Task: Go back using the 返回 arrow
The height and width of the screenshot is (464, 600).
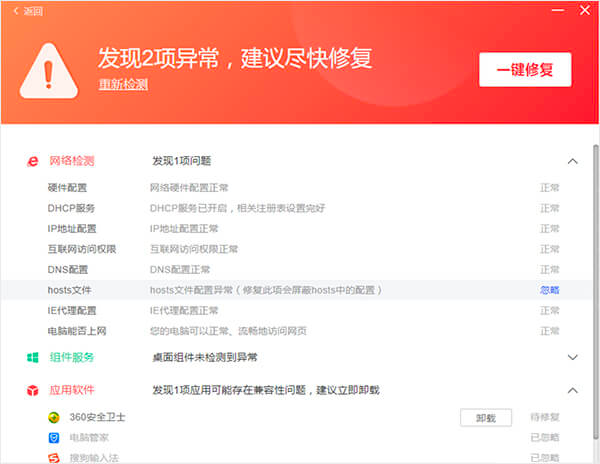Action: (28, 11)
